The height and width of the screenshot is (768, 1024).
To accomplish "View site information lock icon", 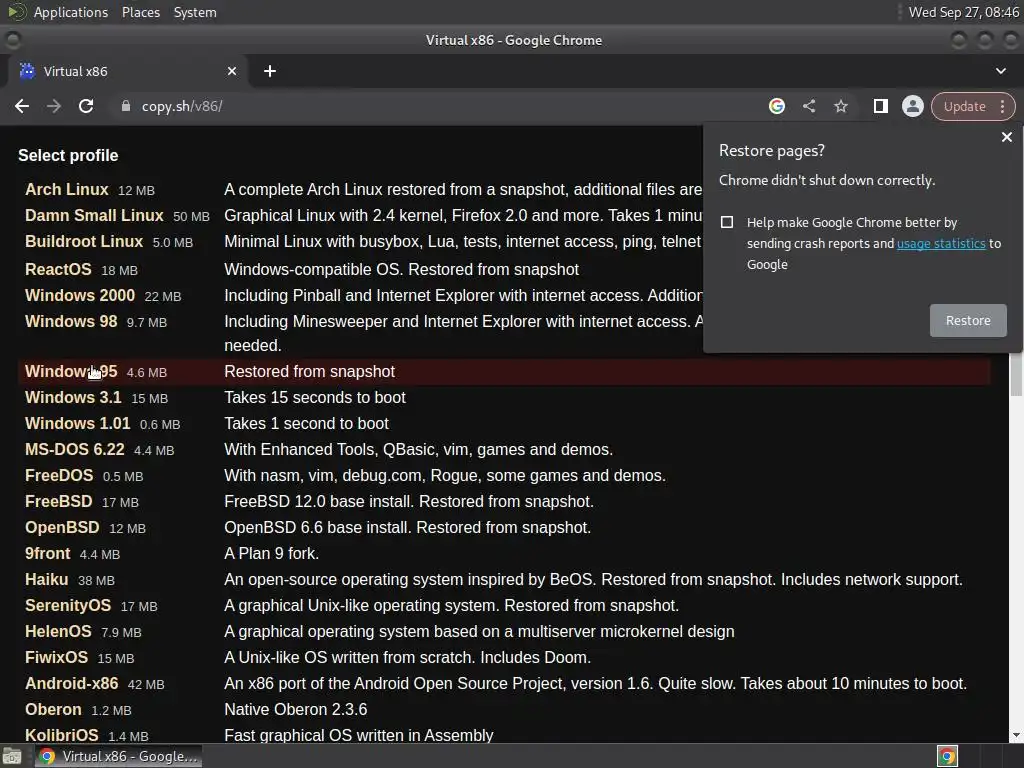I will coord(126,106).
